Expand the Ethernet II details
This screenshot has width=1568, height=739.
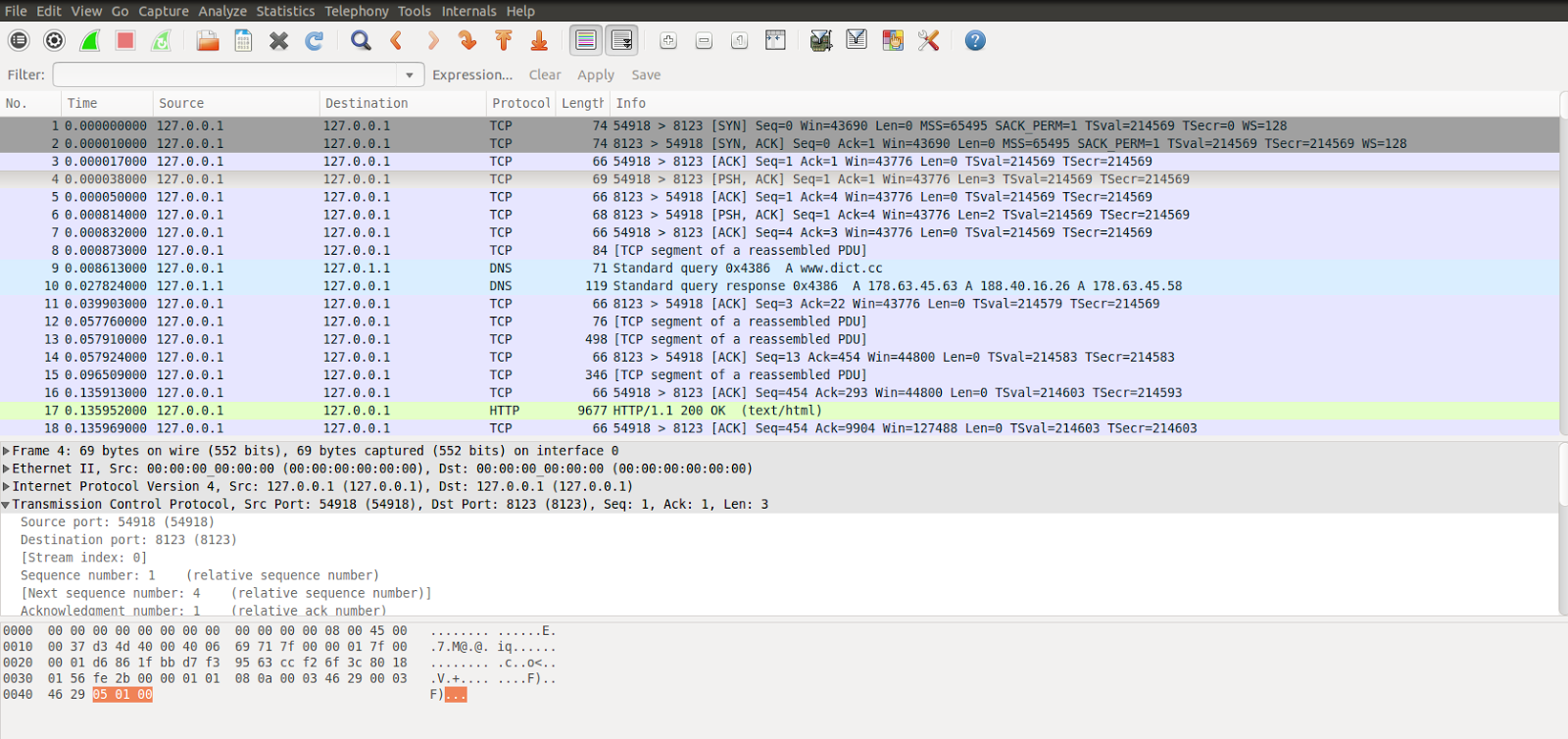(x=7, y=468)
